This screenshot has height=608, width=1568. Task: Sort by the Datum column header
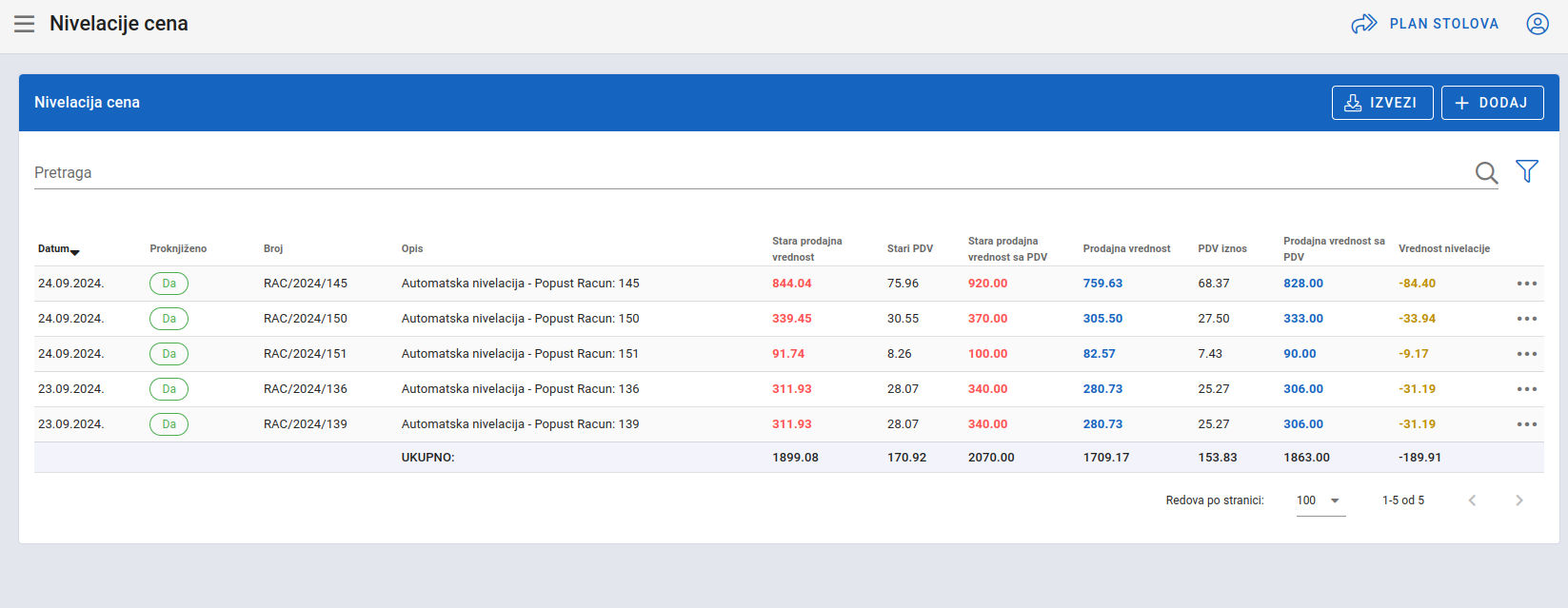point(59,249)
